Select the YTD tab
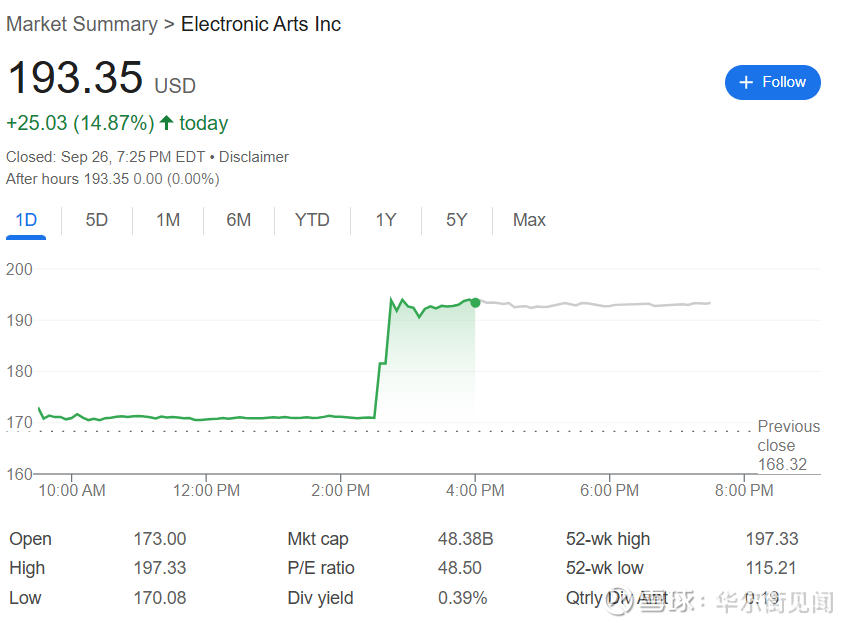Viewport: 859px width, 628px height. 312,220
